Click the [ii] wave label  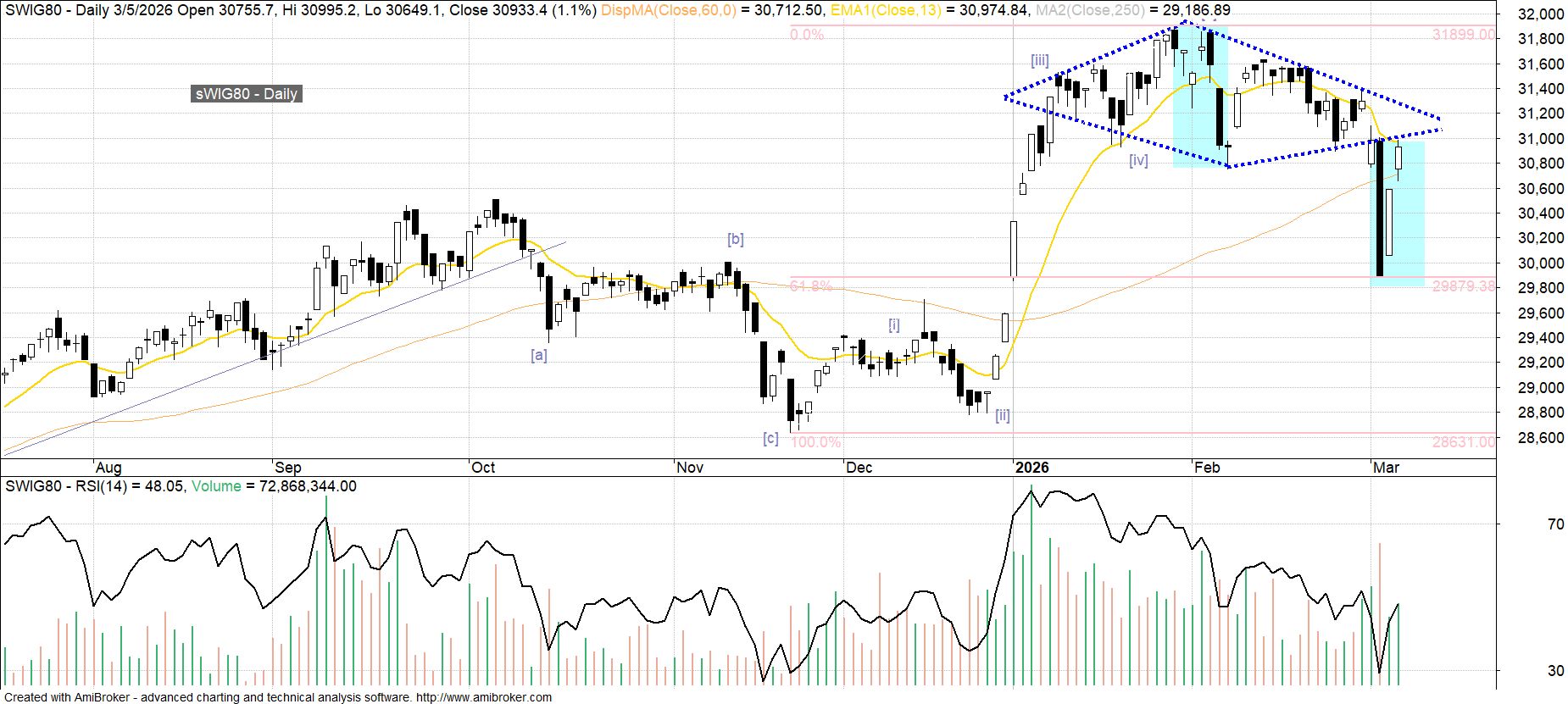tap(1003, 415)
